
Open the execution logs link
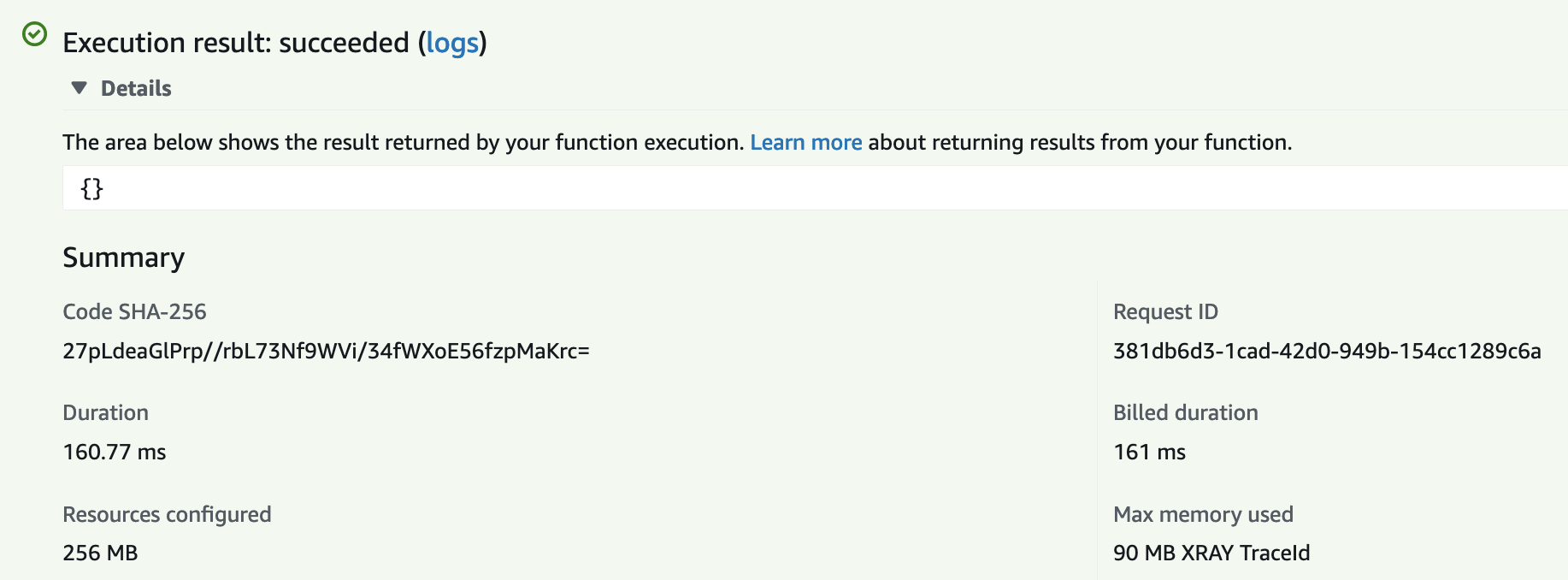pos(452,43)
